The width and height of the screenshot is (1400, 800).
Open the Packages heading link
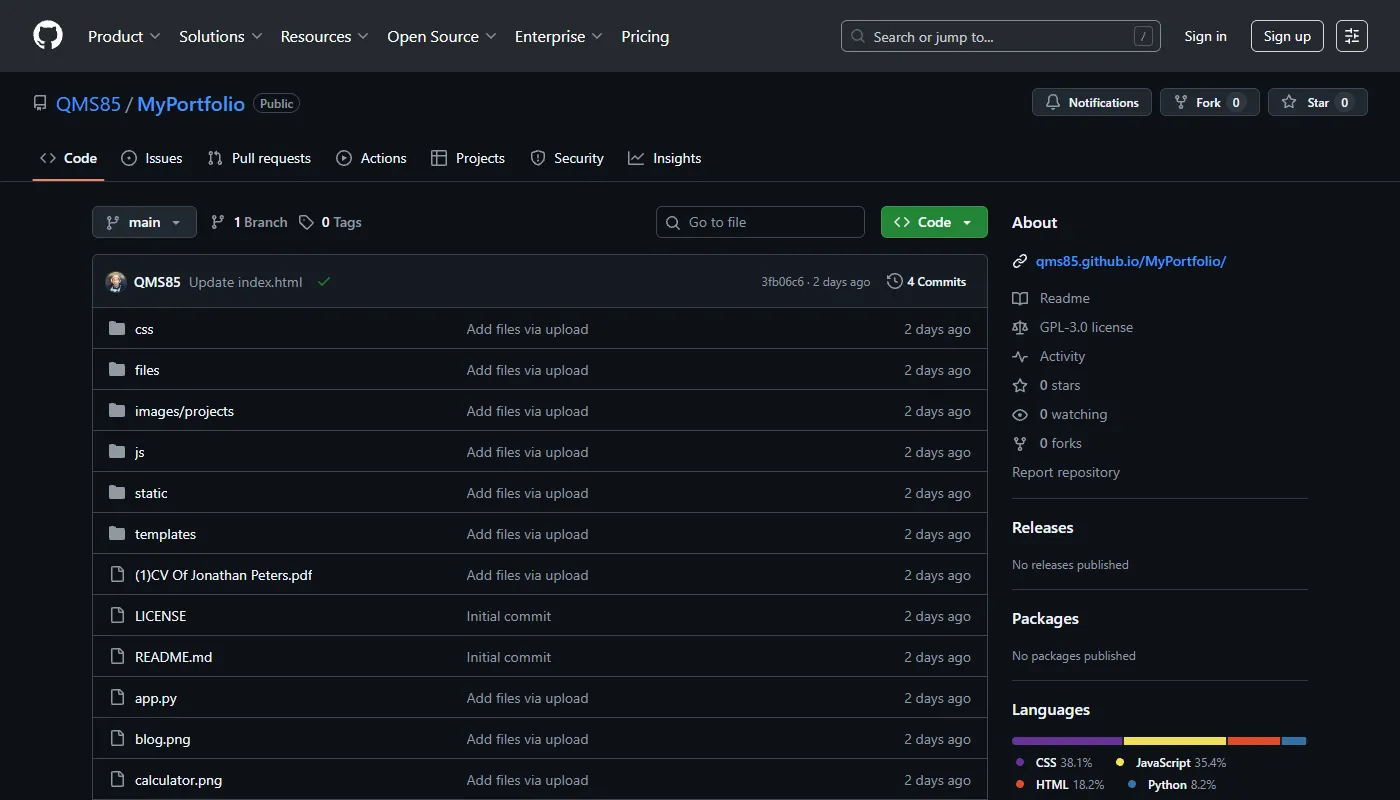click(x=1045, y=618)
